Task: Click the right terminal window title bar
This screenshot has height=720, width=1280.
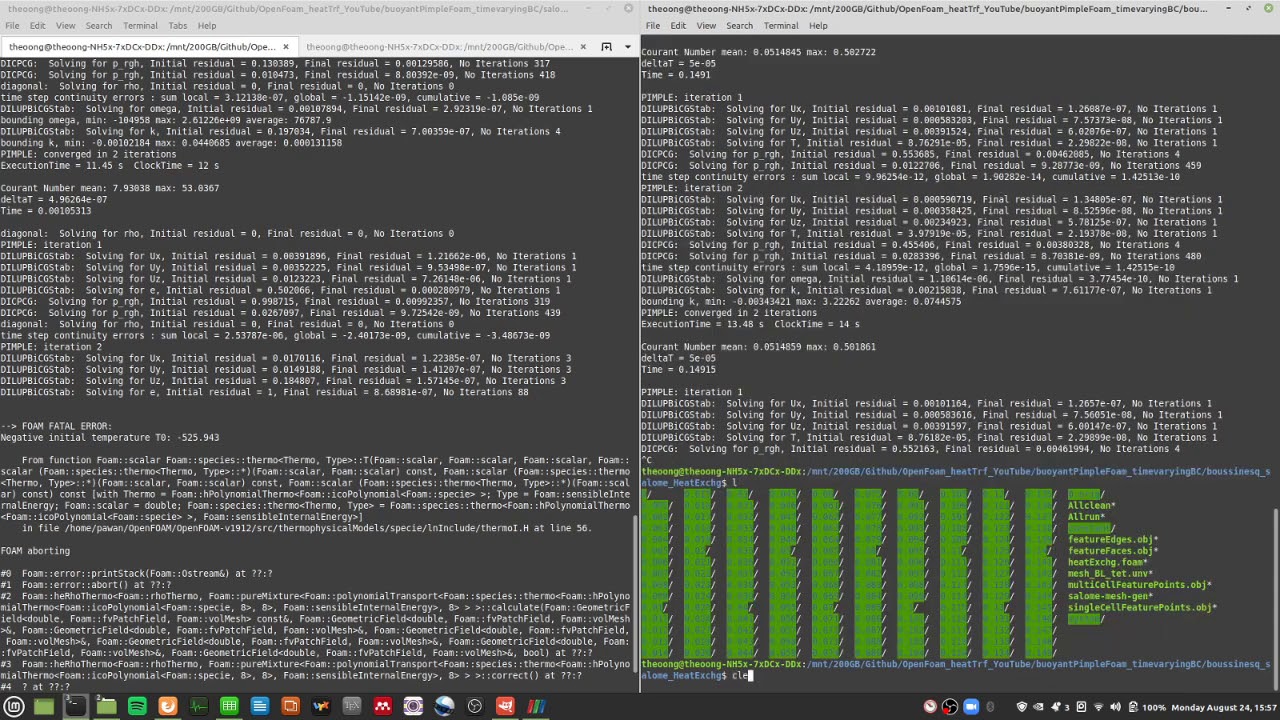Action: click(x=960, y=9)
